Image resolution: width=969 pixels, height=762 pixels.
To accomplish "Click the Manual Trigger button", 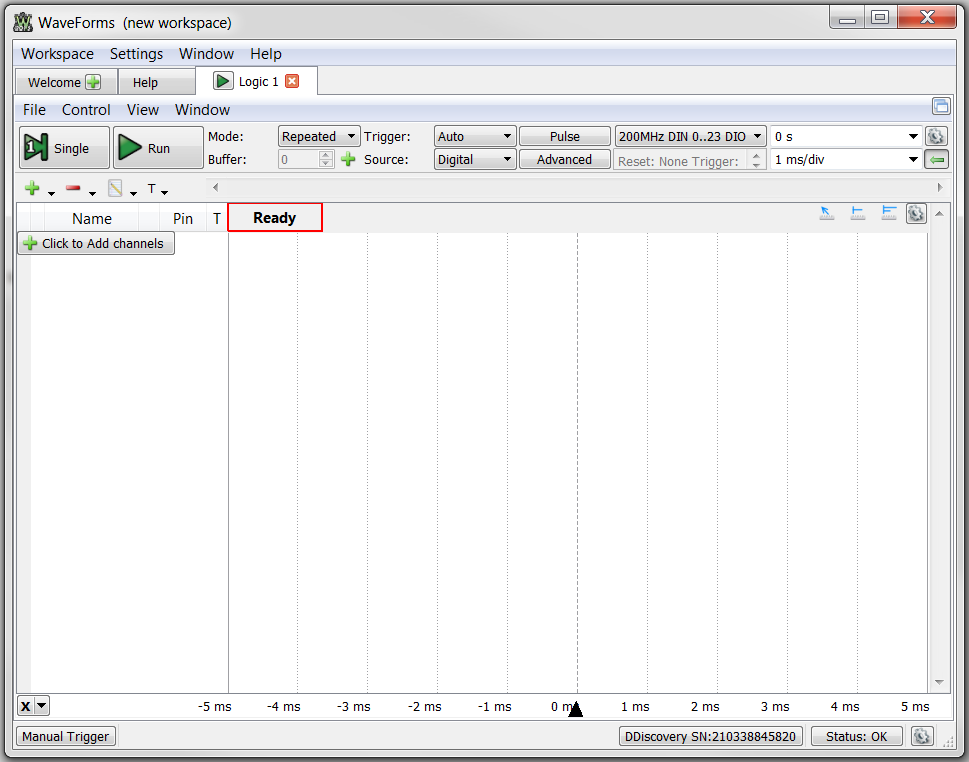I will click(x=66, y=736).
